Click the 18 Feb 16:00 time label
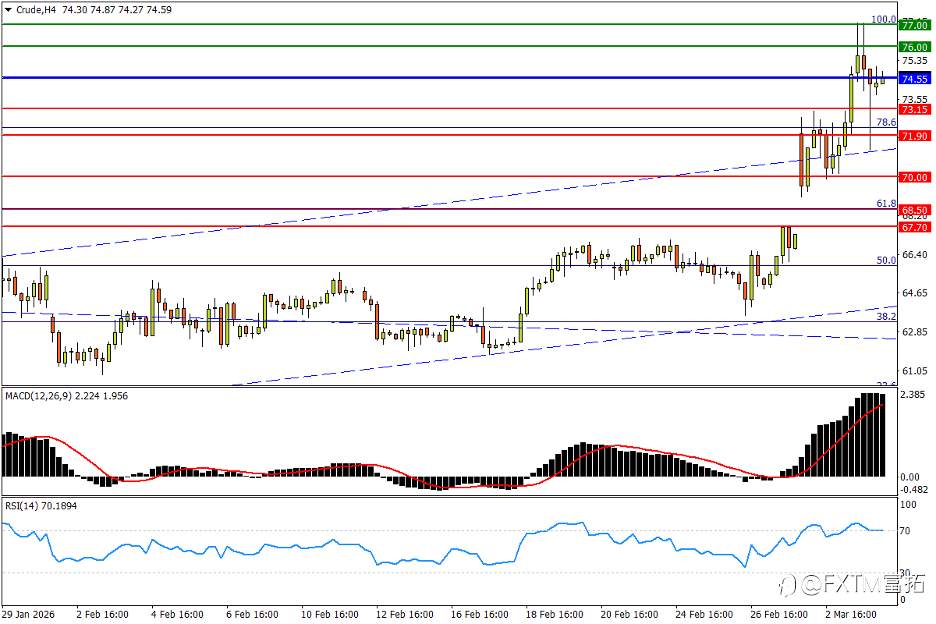The image size is (936, 624). click(555, 614)
